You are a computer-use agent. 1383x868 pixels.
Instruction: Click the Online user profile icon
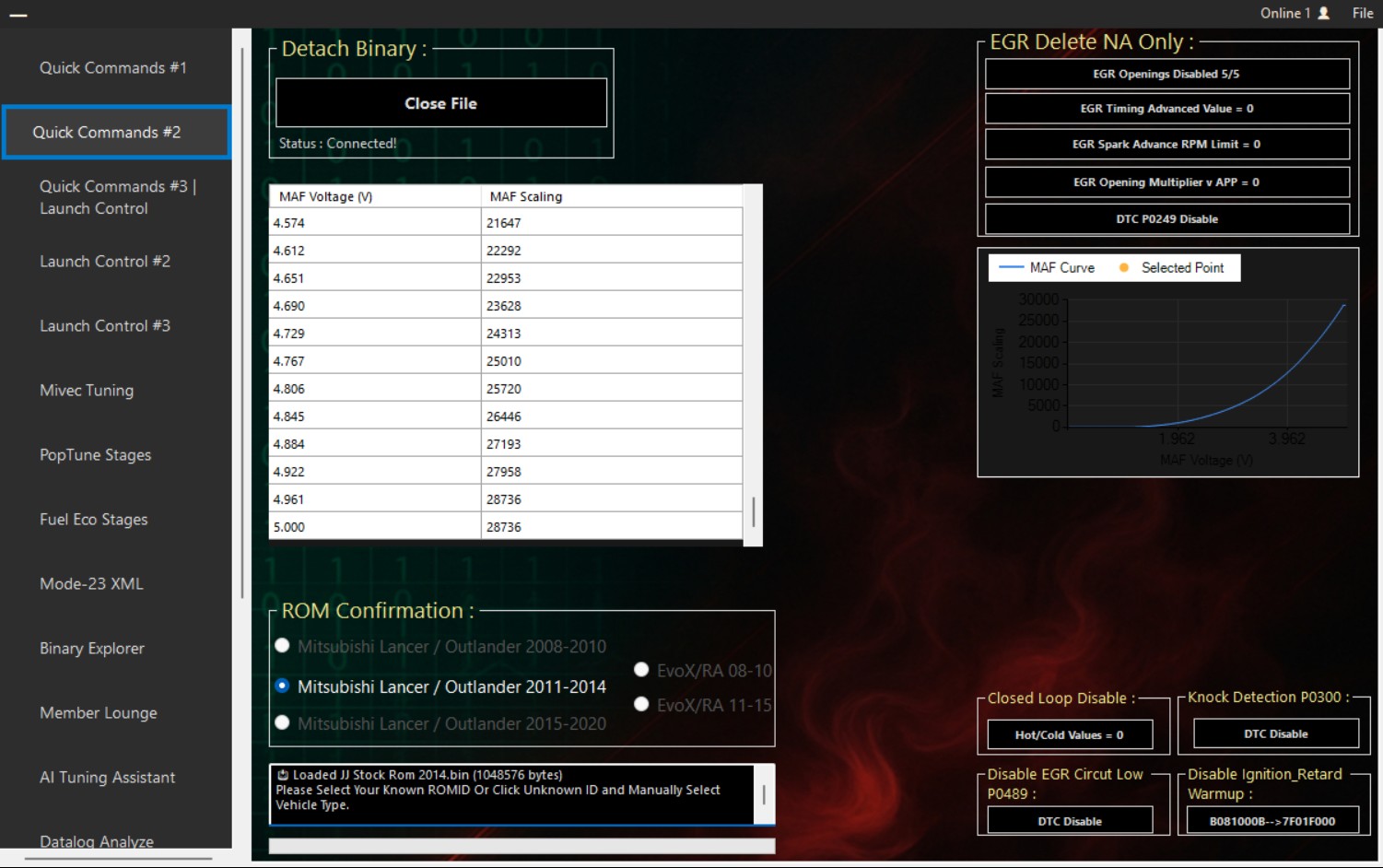click(x=1324, y=13)
